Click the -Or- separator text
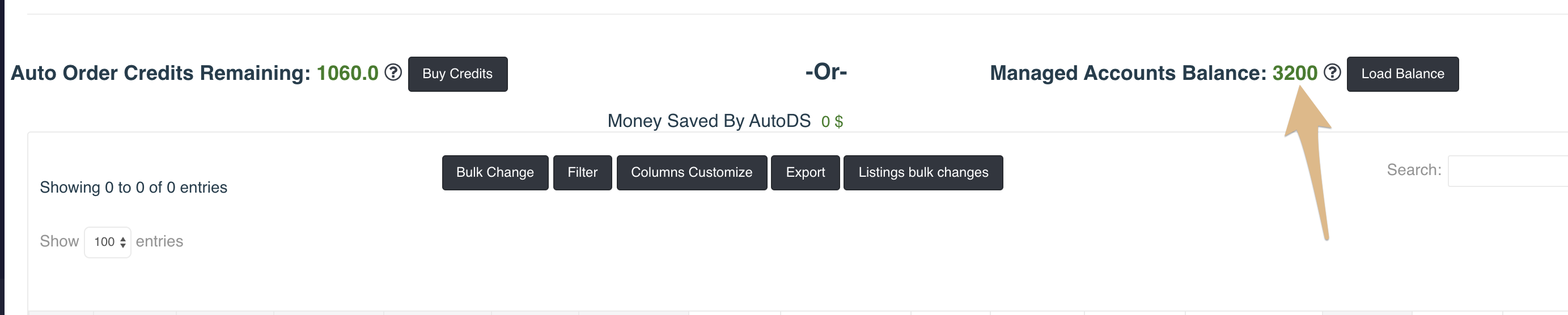 point(825,72)
